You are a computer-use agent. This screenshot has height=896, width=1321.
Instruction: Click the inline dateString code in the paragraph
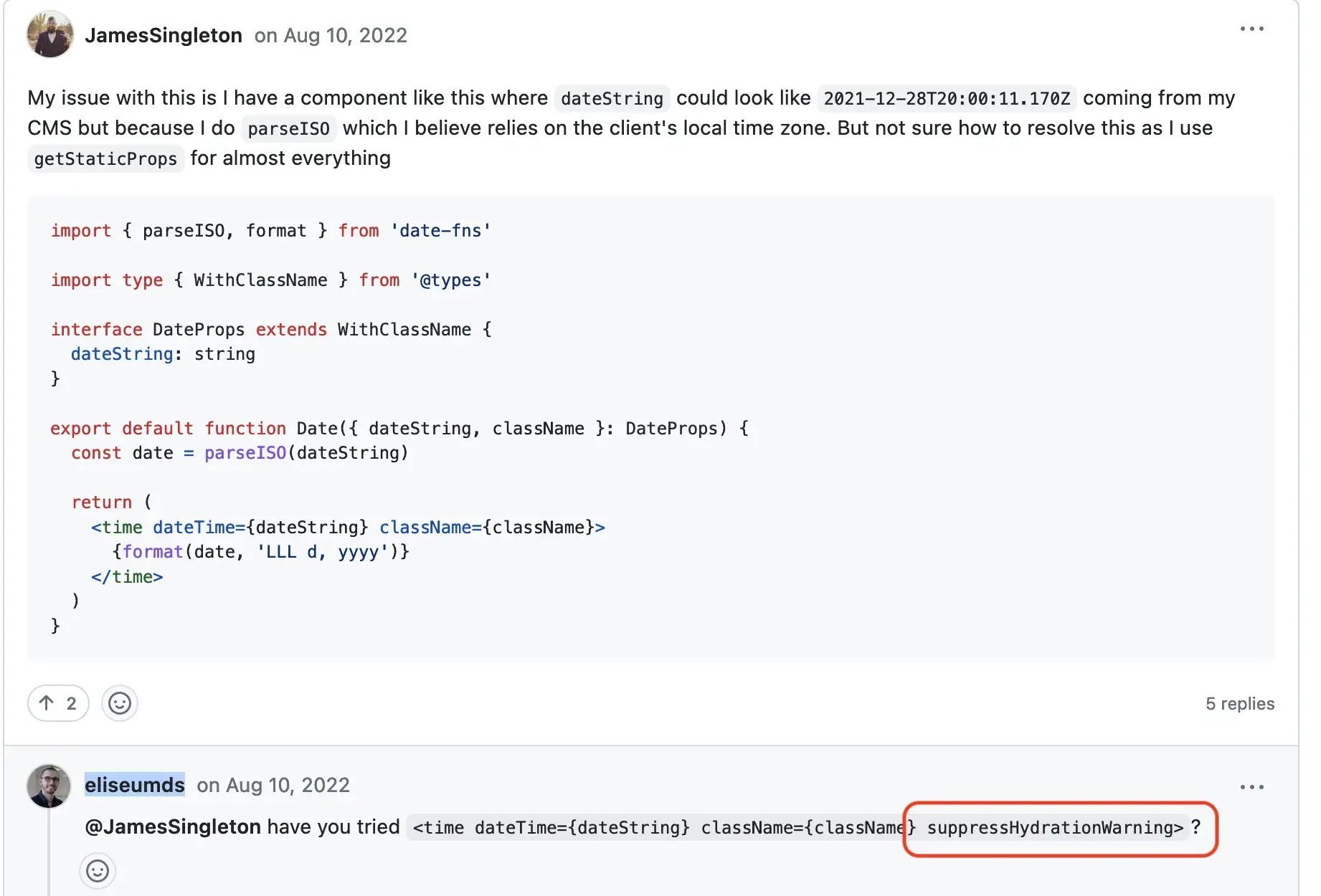pos(612,98)
